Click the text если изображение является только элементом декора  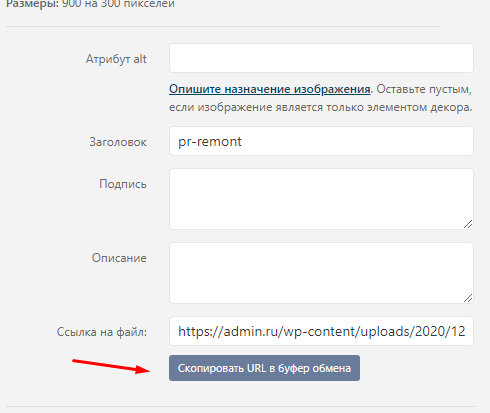point(321,107)
